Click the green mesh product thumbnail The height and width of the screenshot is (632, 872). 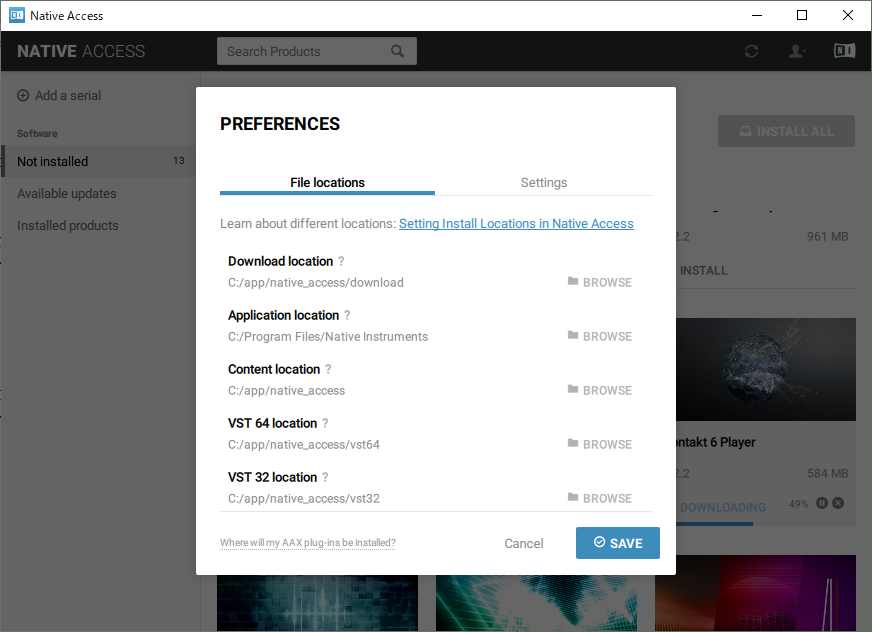(x=536, y=603)
